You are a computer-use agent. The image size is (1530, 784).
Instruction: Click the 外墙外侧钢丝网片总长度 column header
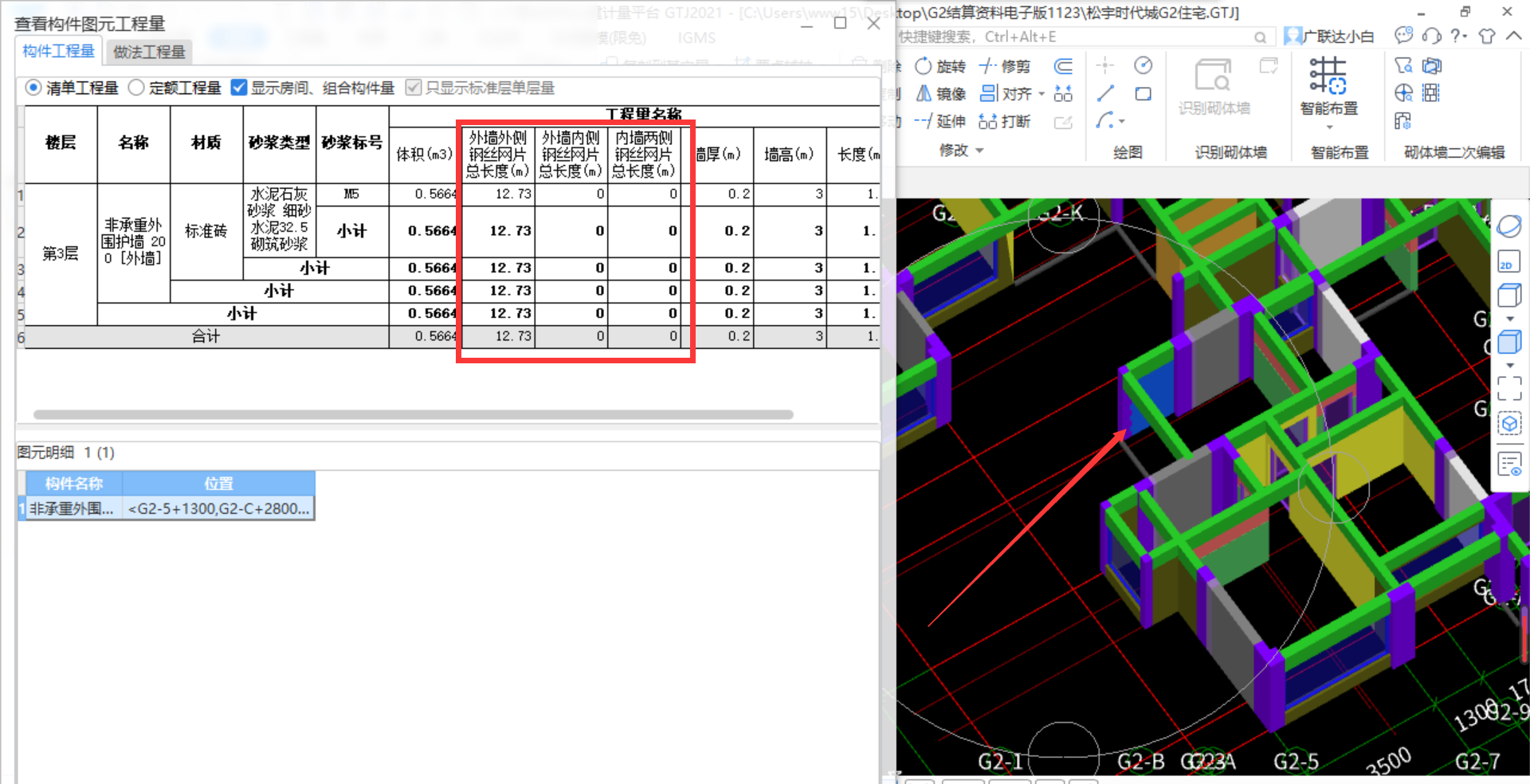[498, 155]
